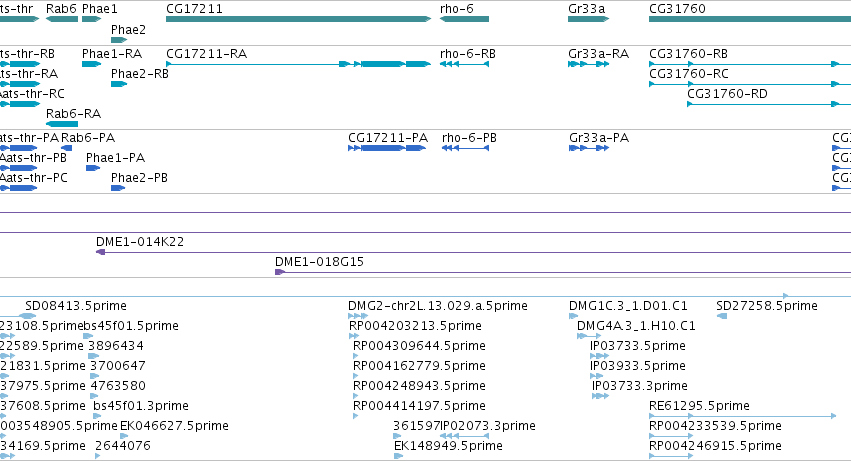Screen dimensions: 851x461
Task: Click the rho-6-RB transcript glyph
Action: pos(464,64)
